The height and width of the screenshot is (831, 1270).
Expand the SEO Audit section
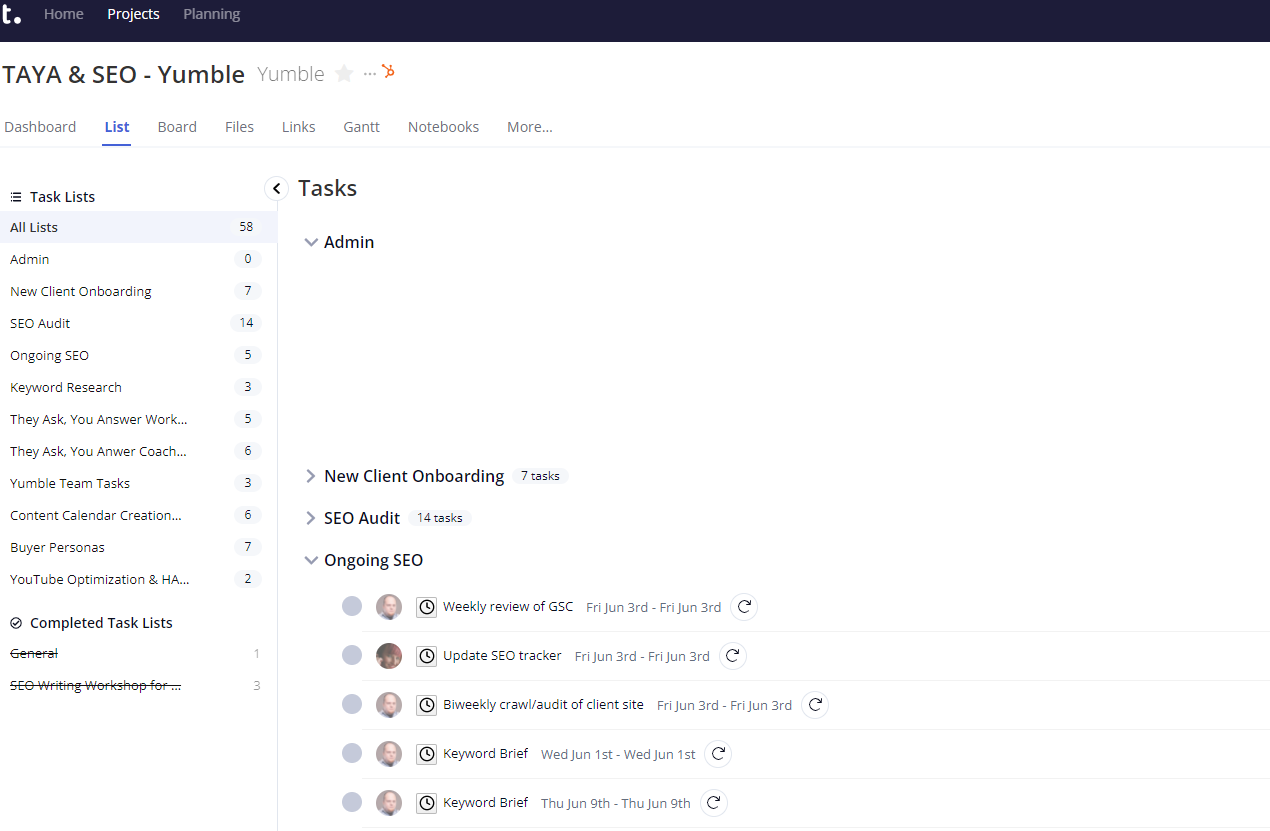point(311,518)
